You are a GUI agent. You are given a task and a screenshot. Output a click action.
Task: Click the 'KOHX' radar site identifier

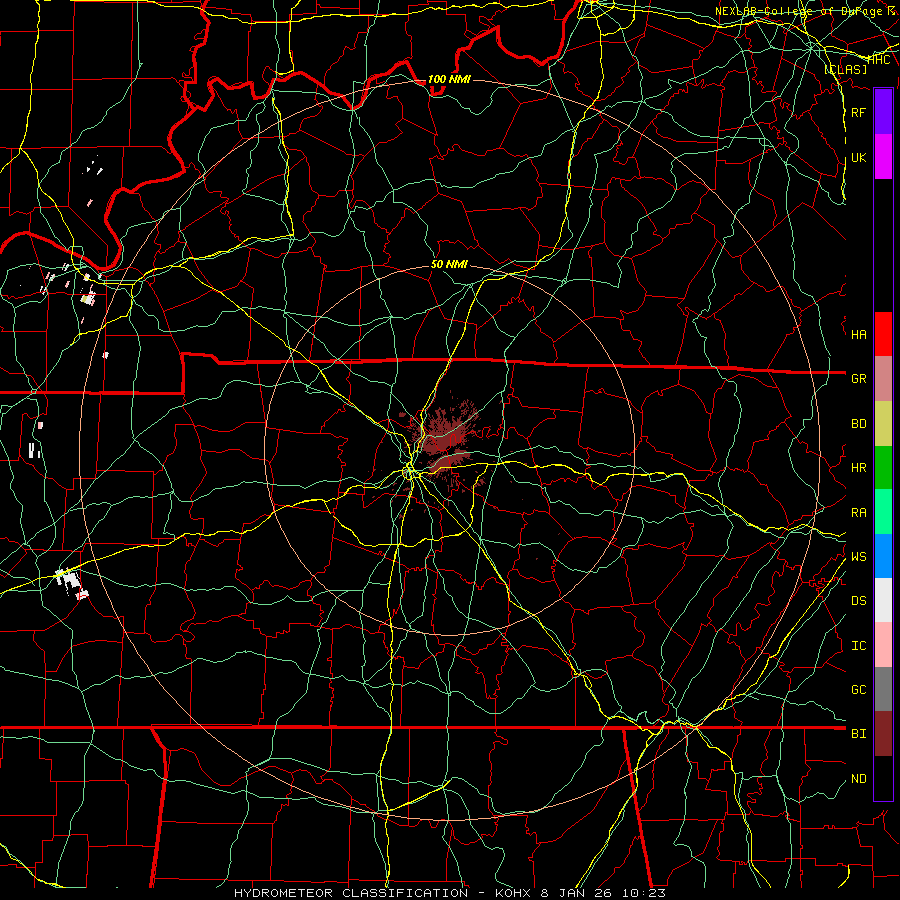[514, 893]
